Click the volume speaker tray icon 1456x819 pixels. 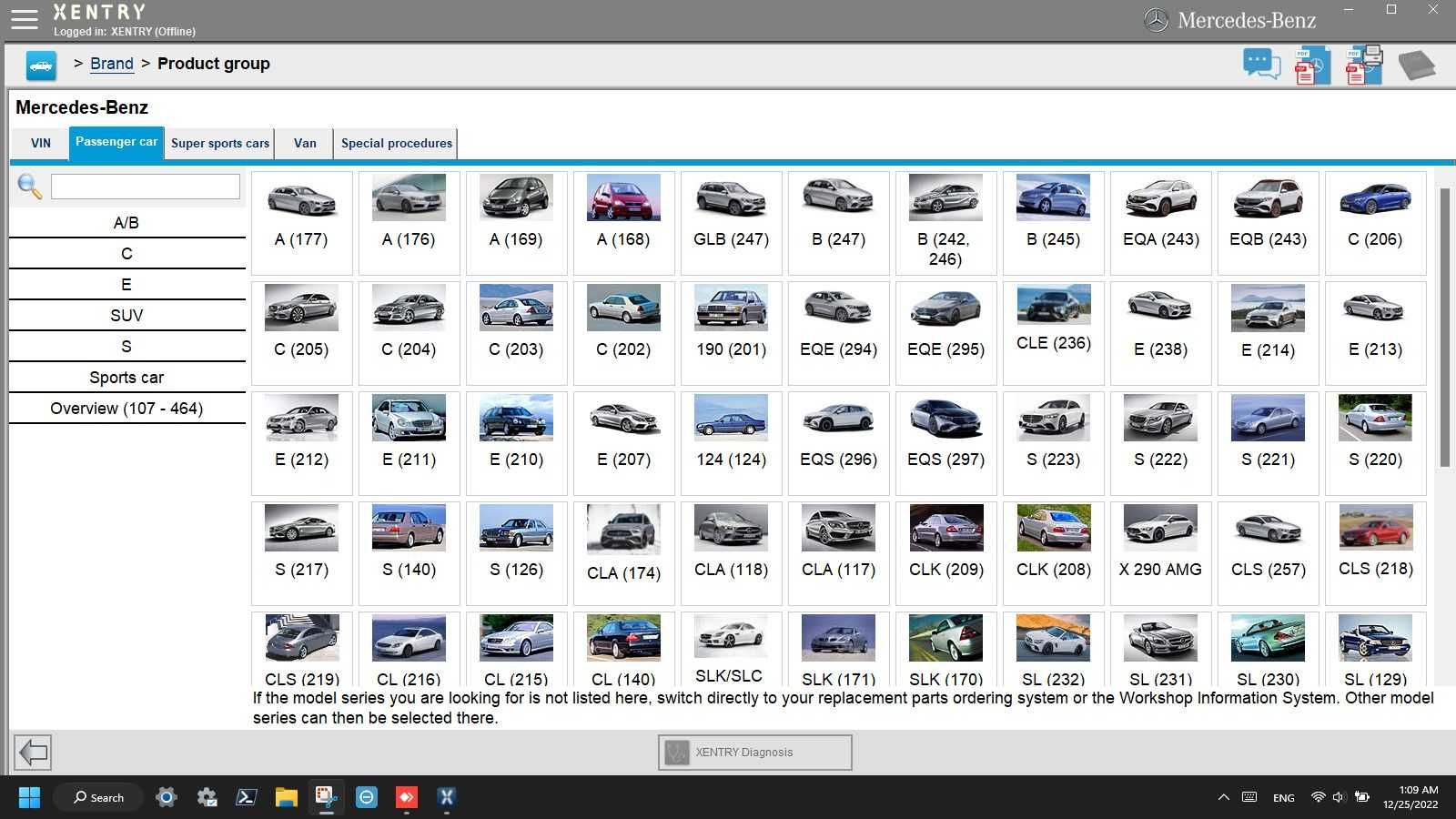click(1338, 797)
